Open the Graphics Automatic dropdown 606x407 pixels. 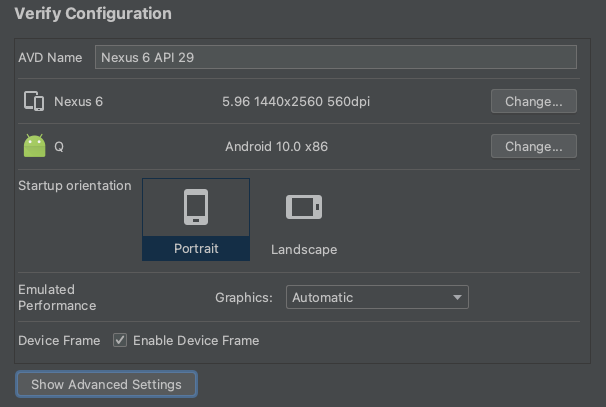377,297
